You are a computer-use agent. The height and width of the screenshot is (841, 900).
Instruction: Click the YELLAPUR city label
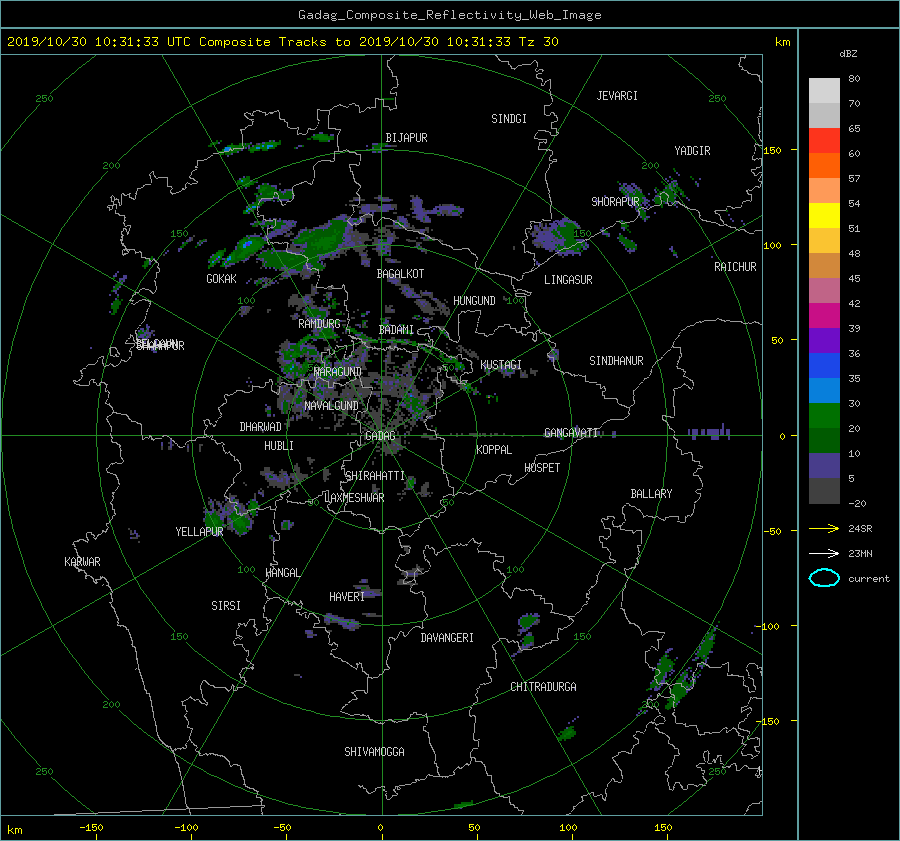pos(199,532)
